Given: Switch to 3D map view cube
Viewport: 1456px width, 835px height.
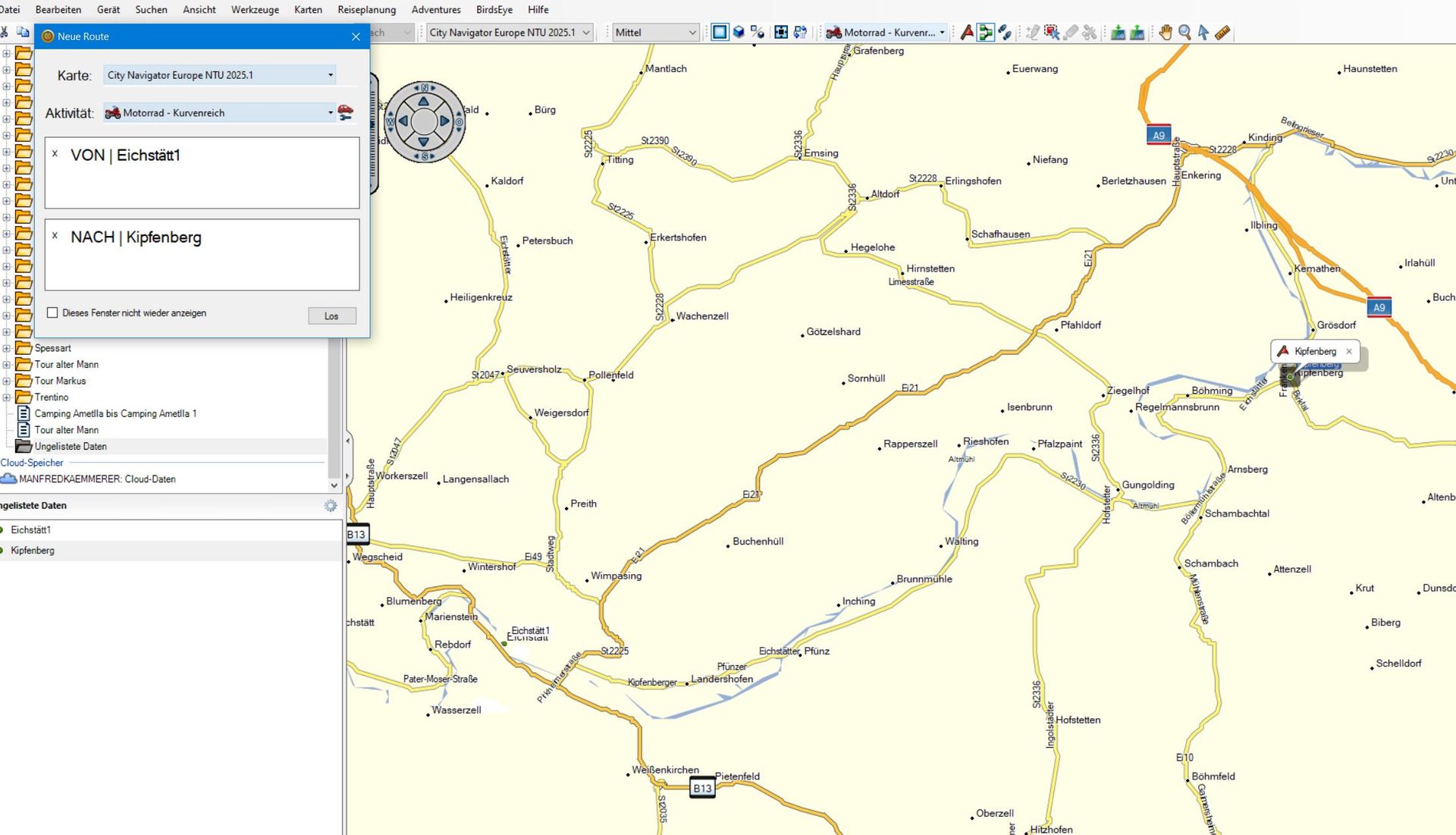Looking at the screenshot, I should pyautogui.click(x=739, y=33).
